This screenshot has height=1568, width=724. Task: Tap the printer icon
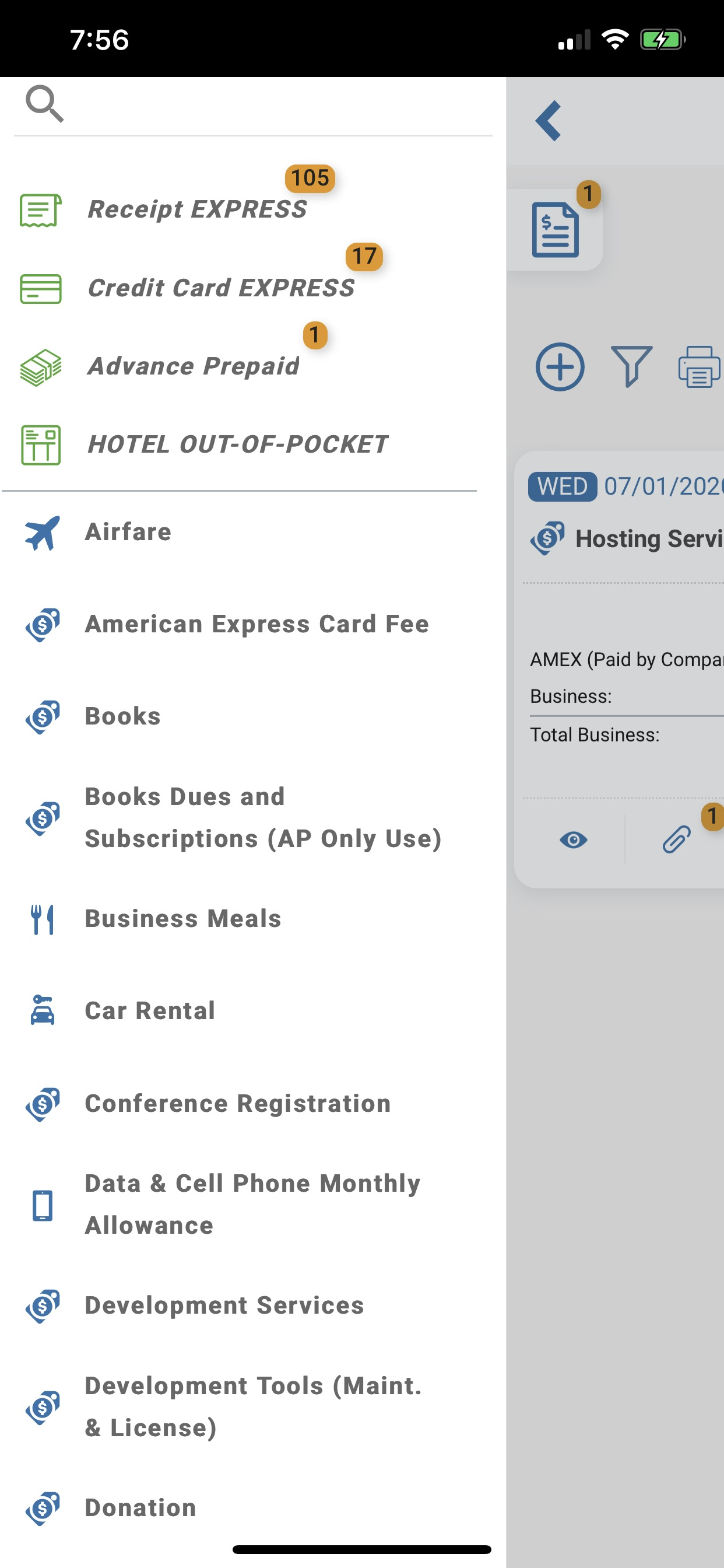[x=699, y=367]
